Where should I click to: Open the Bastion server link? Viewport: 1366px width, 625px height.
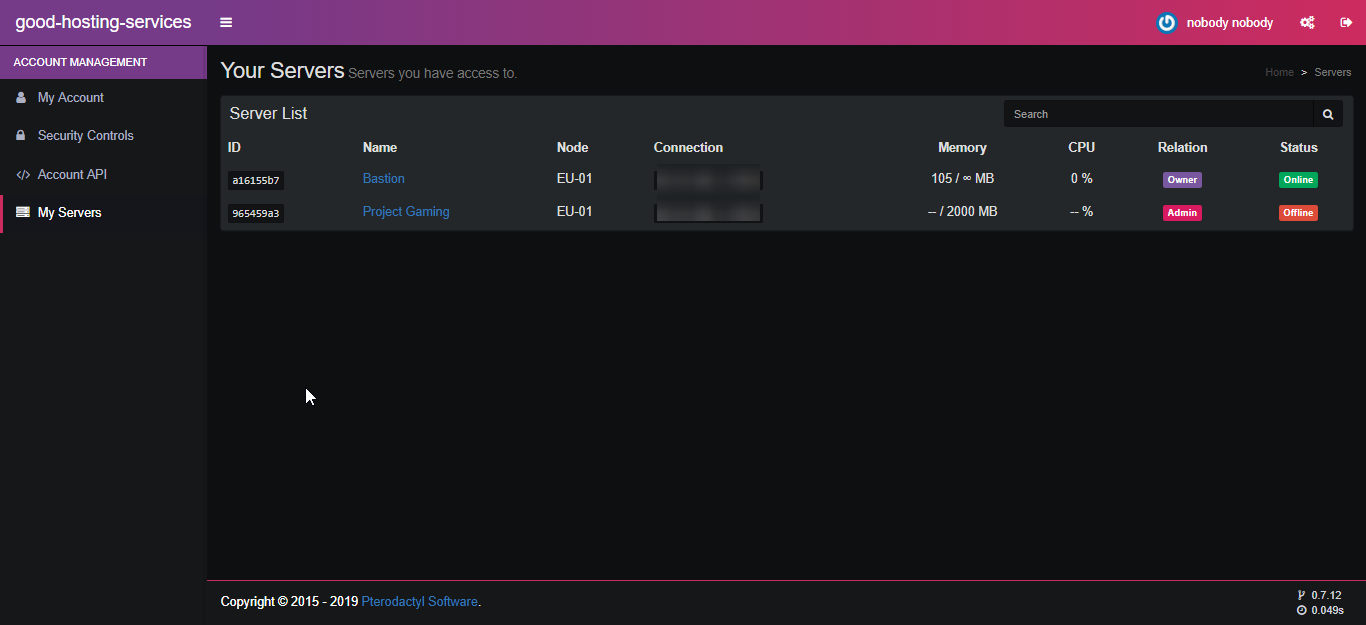click(x=383, y=179)
